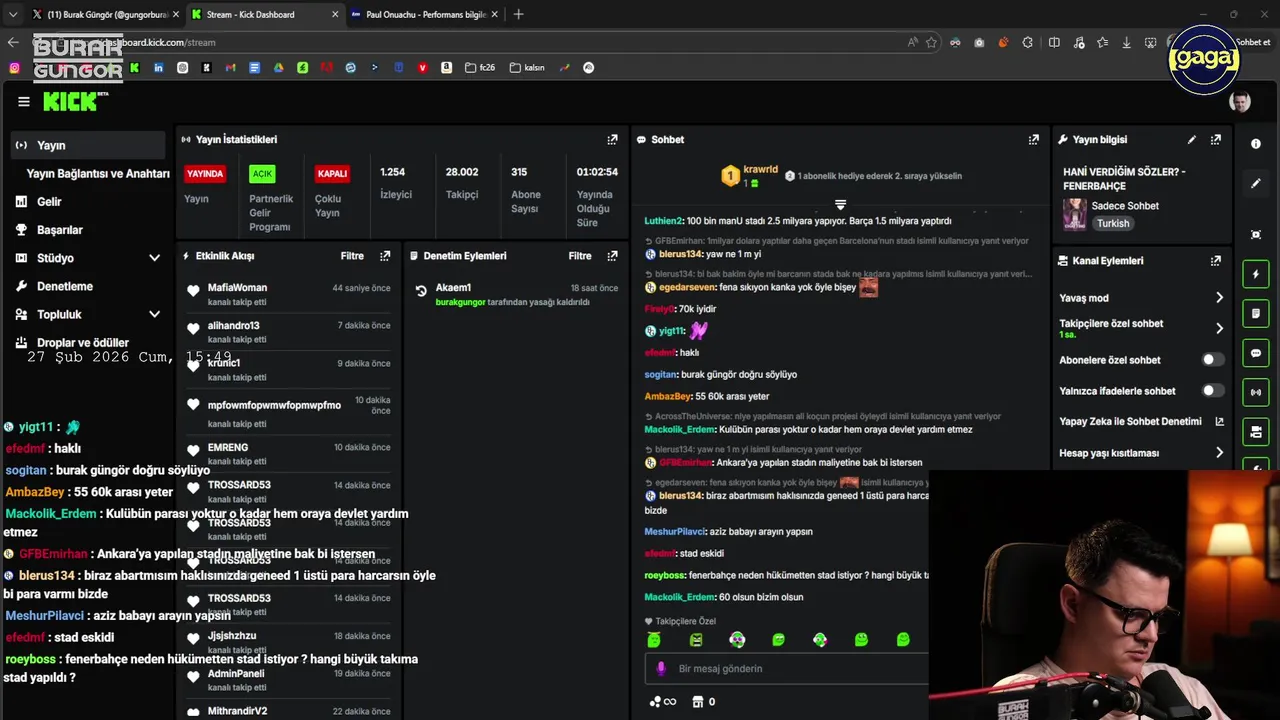Open the Denetim Eylemleri Filtre dropdown
This screenshot has height=720, width=1280.
coord(580,256)
